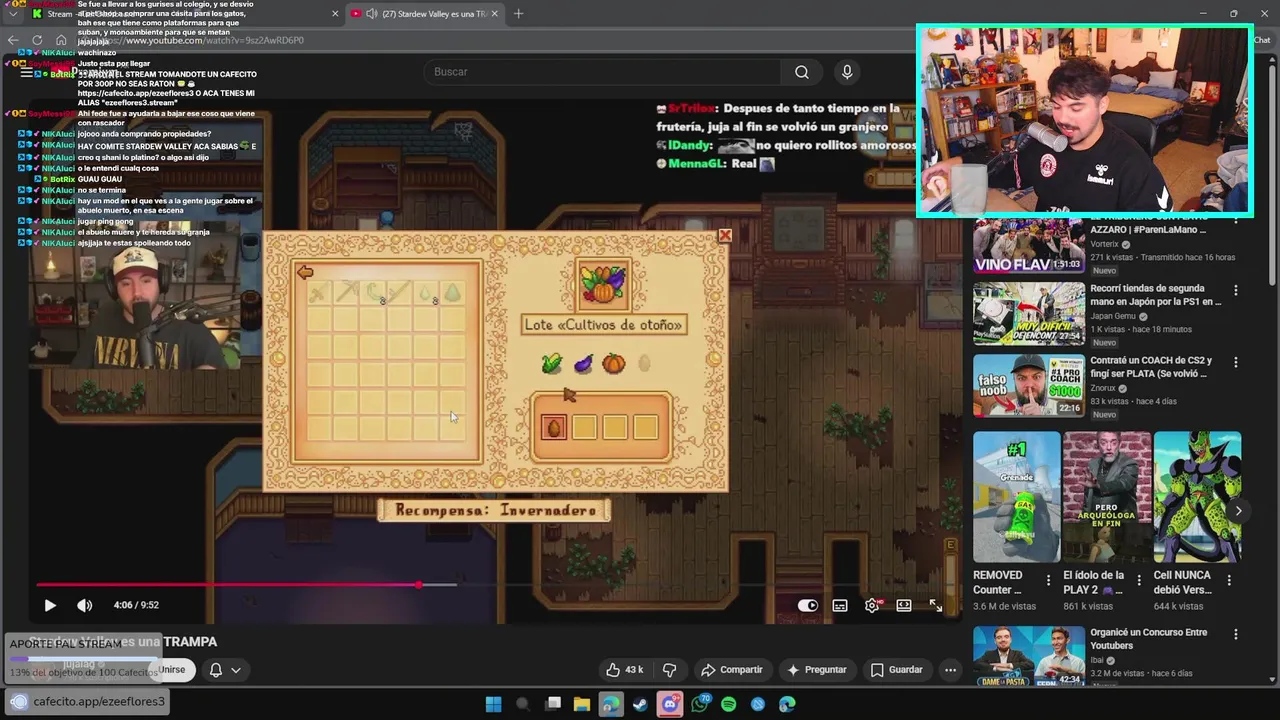Open Steam from the taskbar
The image size is (1280, 720).
click(x=640, y=704)
